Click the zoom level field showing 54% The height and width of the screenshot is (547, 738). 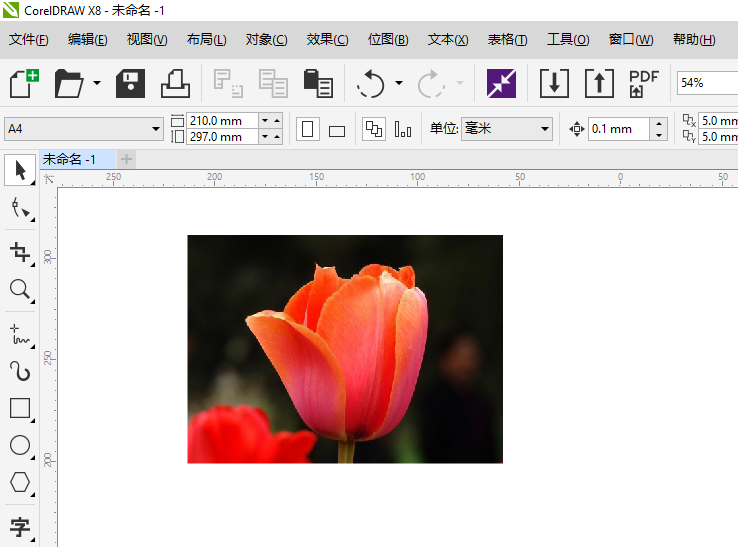[x=706, y=83]
